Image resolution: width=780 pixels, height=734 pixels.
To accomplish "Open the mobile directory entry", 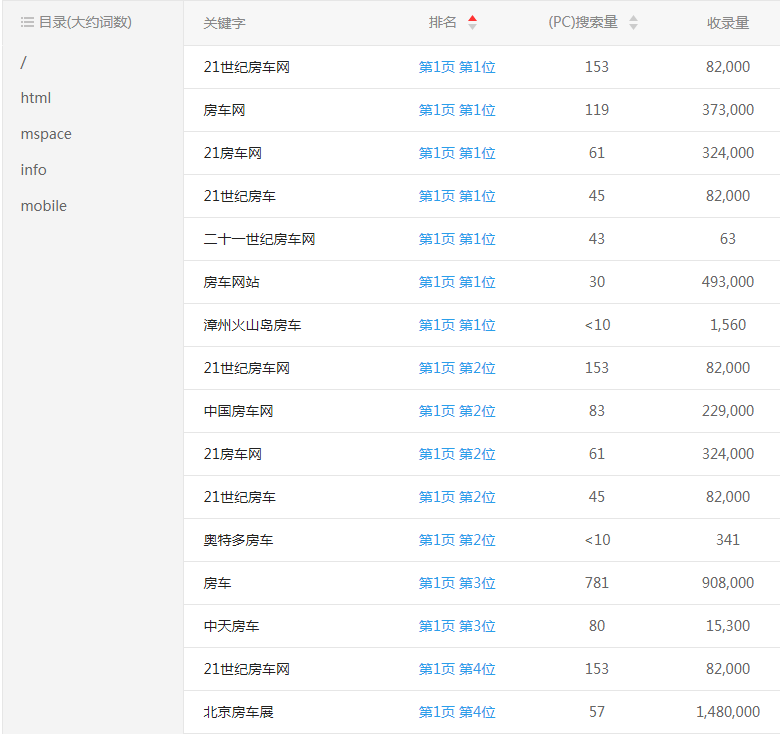I will click(44, 206).
